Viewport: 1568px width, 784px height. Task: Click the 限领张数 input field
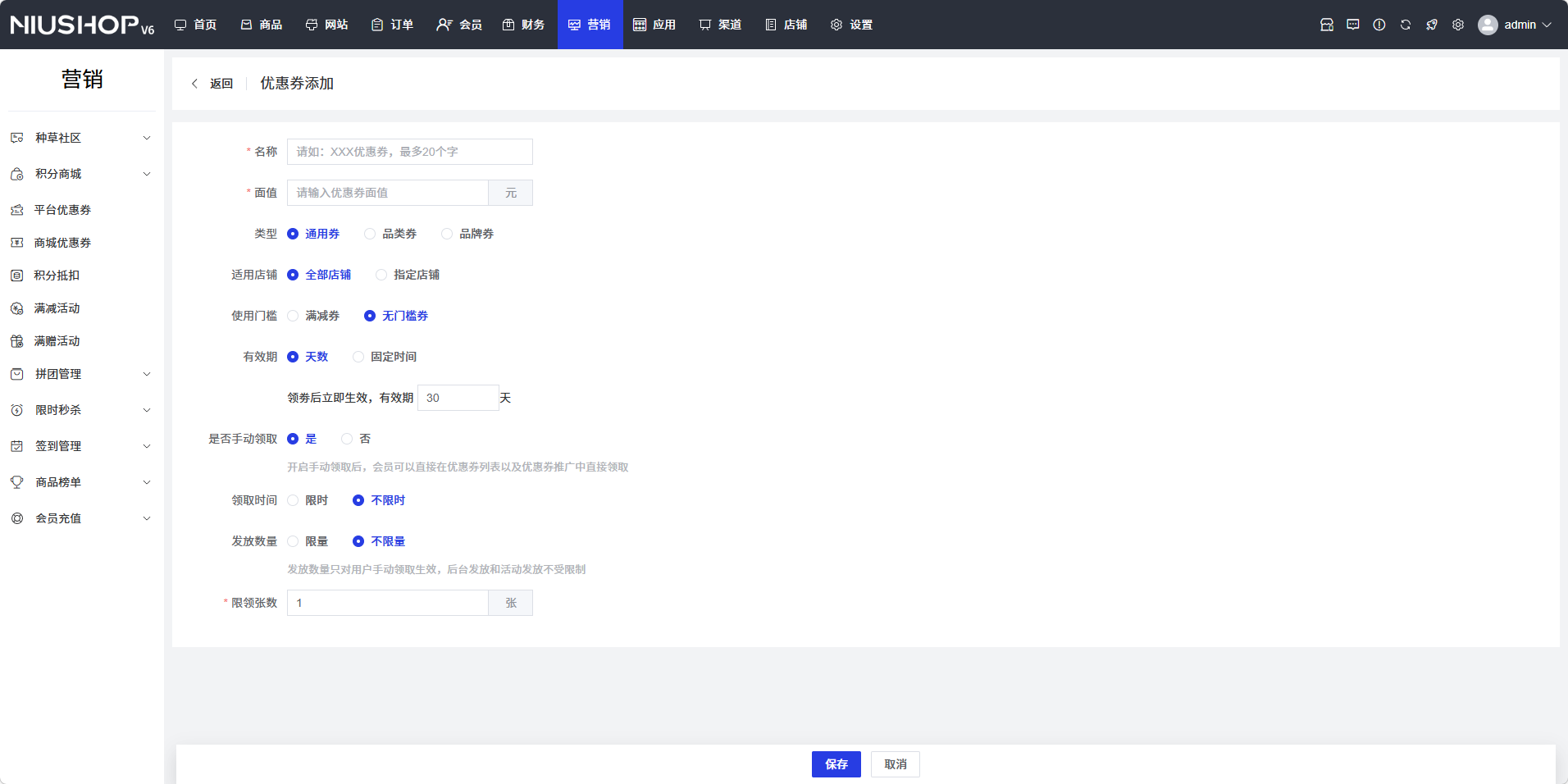coord(388,603)
